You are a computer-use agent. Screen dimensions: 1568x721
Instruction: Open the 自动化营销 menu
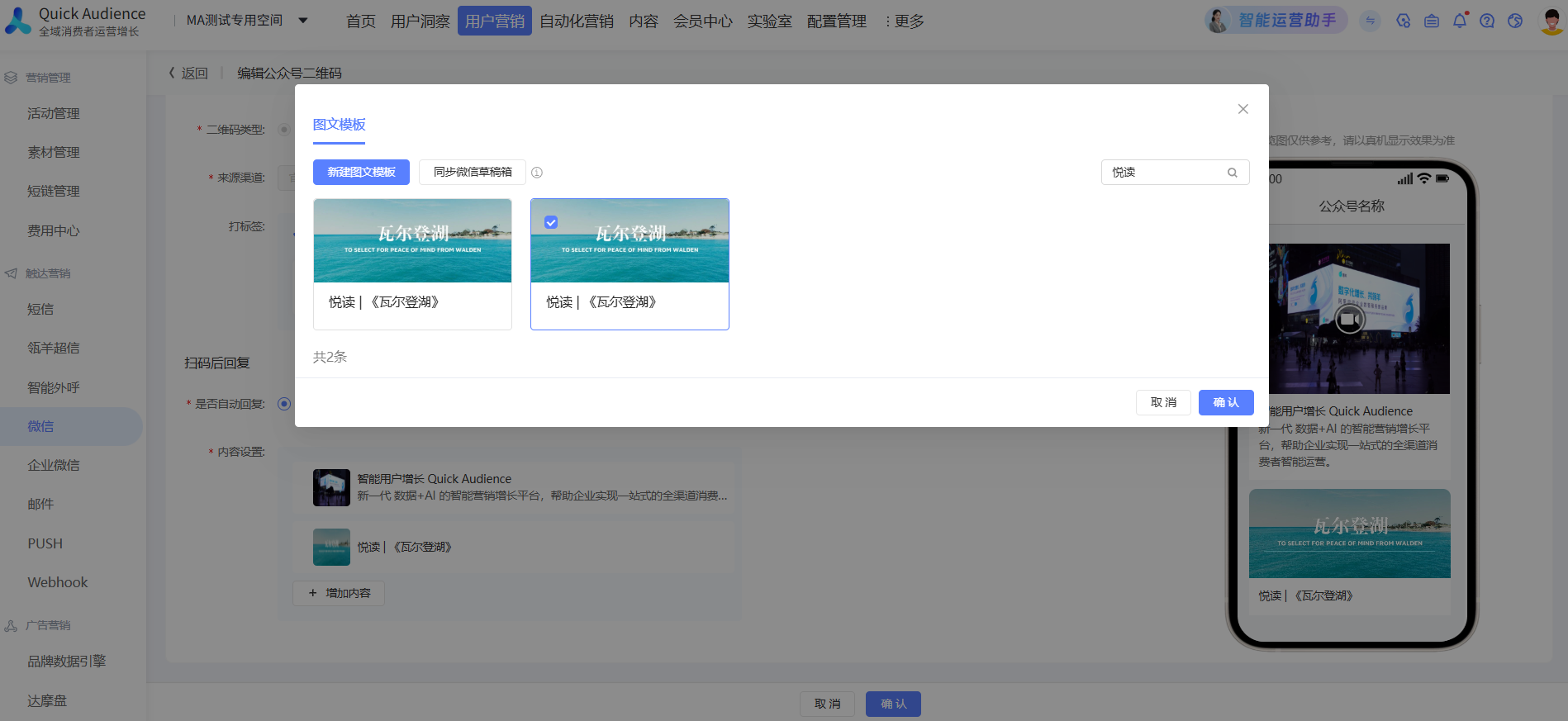pos(576,21)
